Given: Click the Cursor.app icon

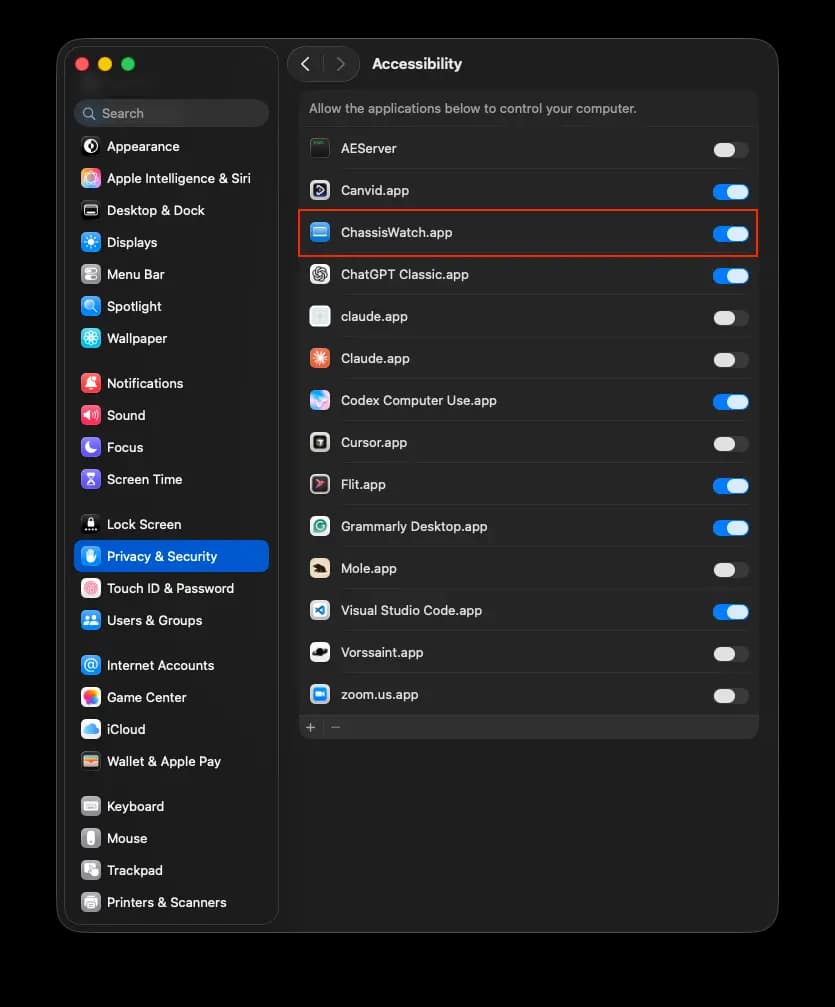Looking at the screenshot, I should (x=320, y=442).
